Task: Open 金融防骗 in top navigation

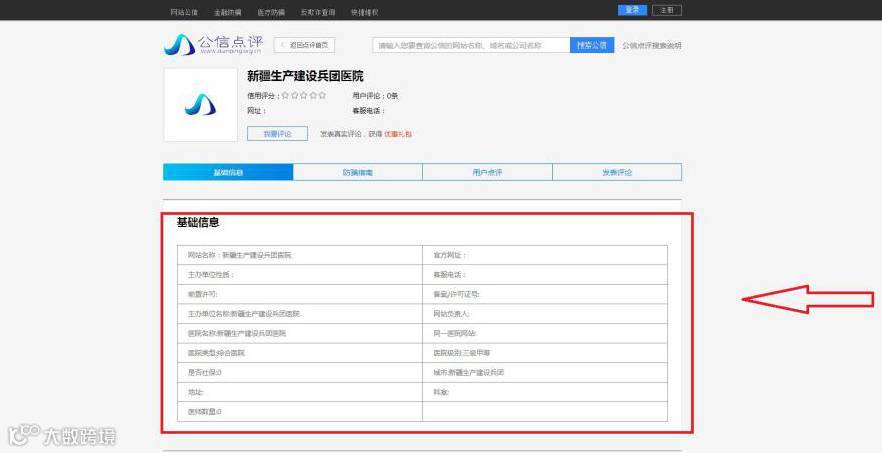Action: point(227,12)
